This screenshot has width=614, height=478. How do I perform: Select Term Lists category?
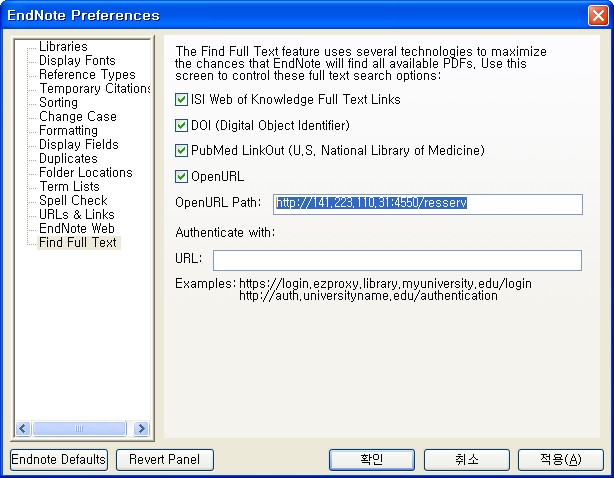click(69, 186)
